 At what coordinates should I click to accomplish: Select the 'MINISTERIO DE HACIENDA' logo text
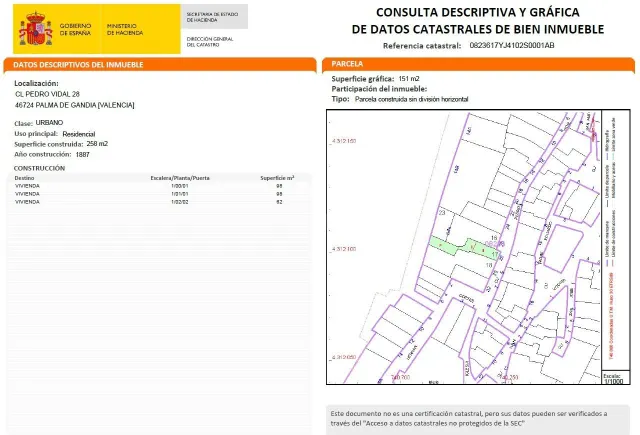[x=125, y=29]
